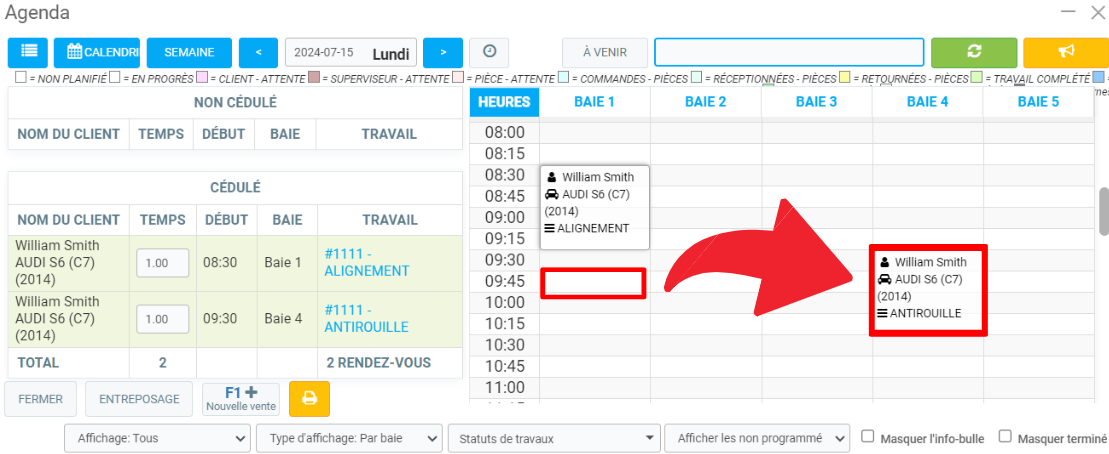Go to next day arrow
The height and width of the screenshot is (454, 1109).
(442, 52)
